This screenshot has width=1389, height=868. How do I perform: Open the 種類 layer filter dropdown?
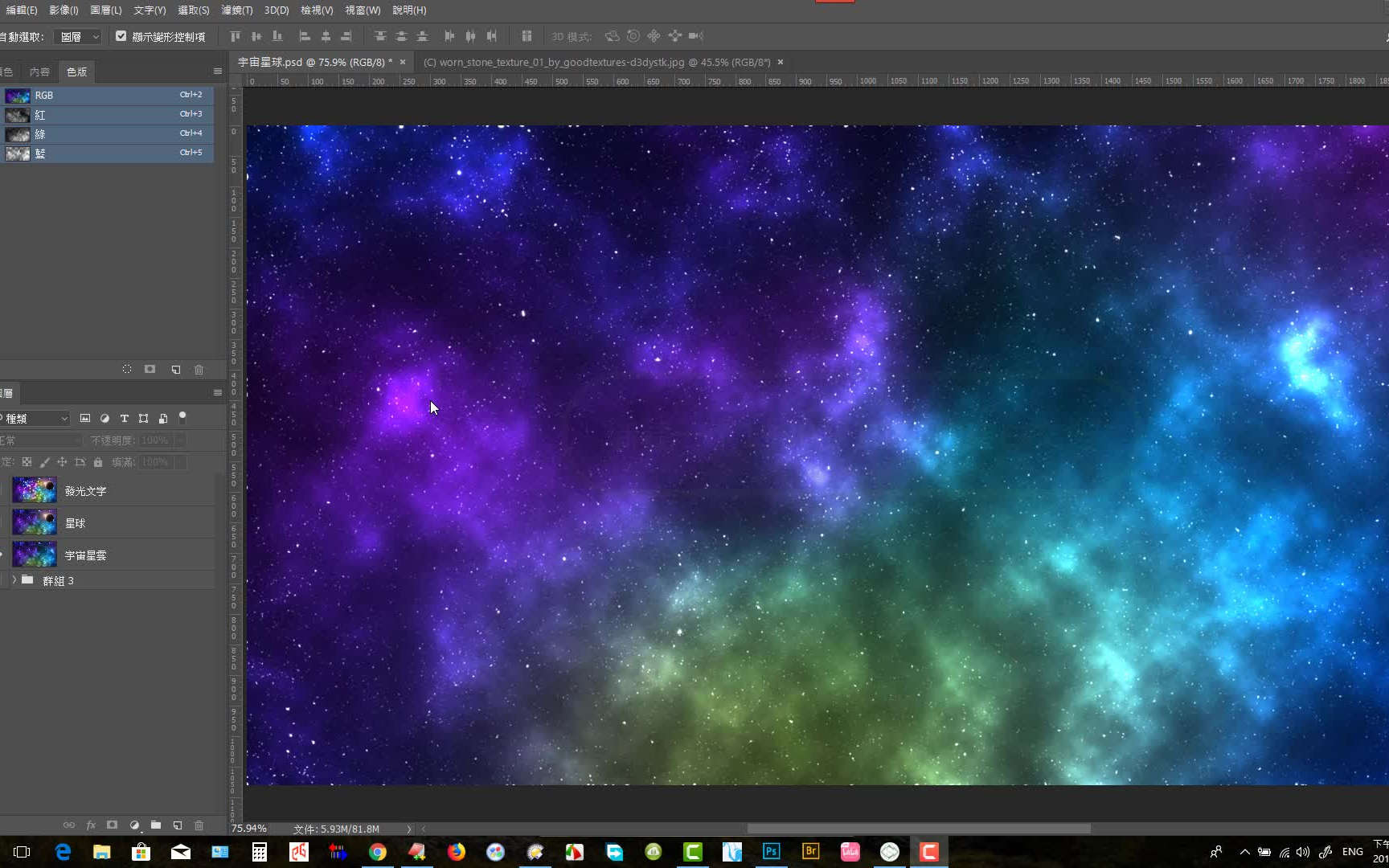coord(36,418)
